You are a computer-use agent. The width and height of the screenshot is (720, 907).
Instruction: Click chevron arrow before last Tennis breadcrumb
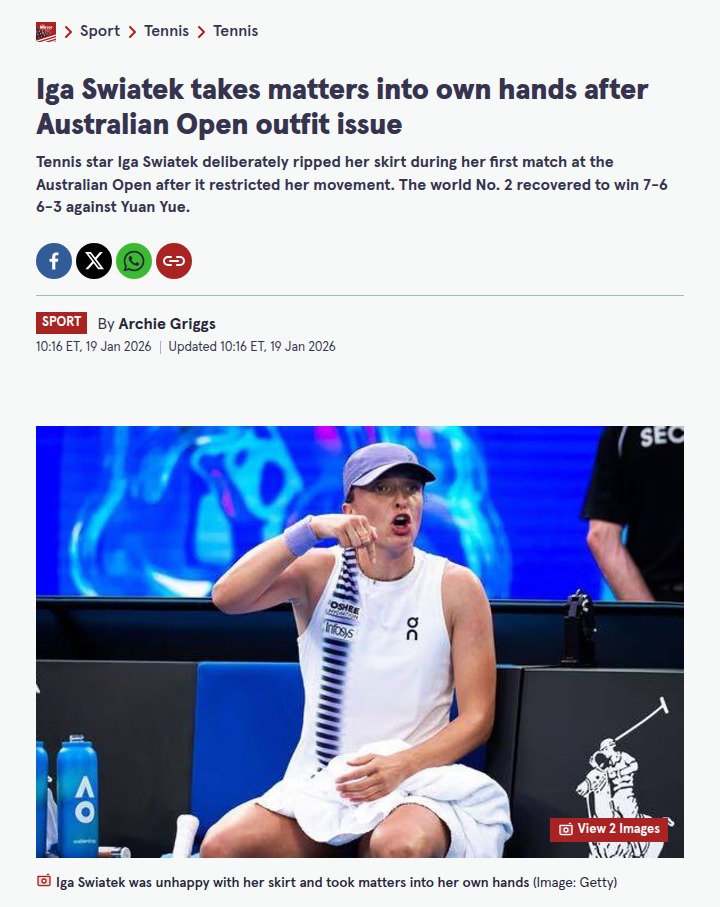pyautogui.click(x=201, y=32)
